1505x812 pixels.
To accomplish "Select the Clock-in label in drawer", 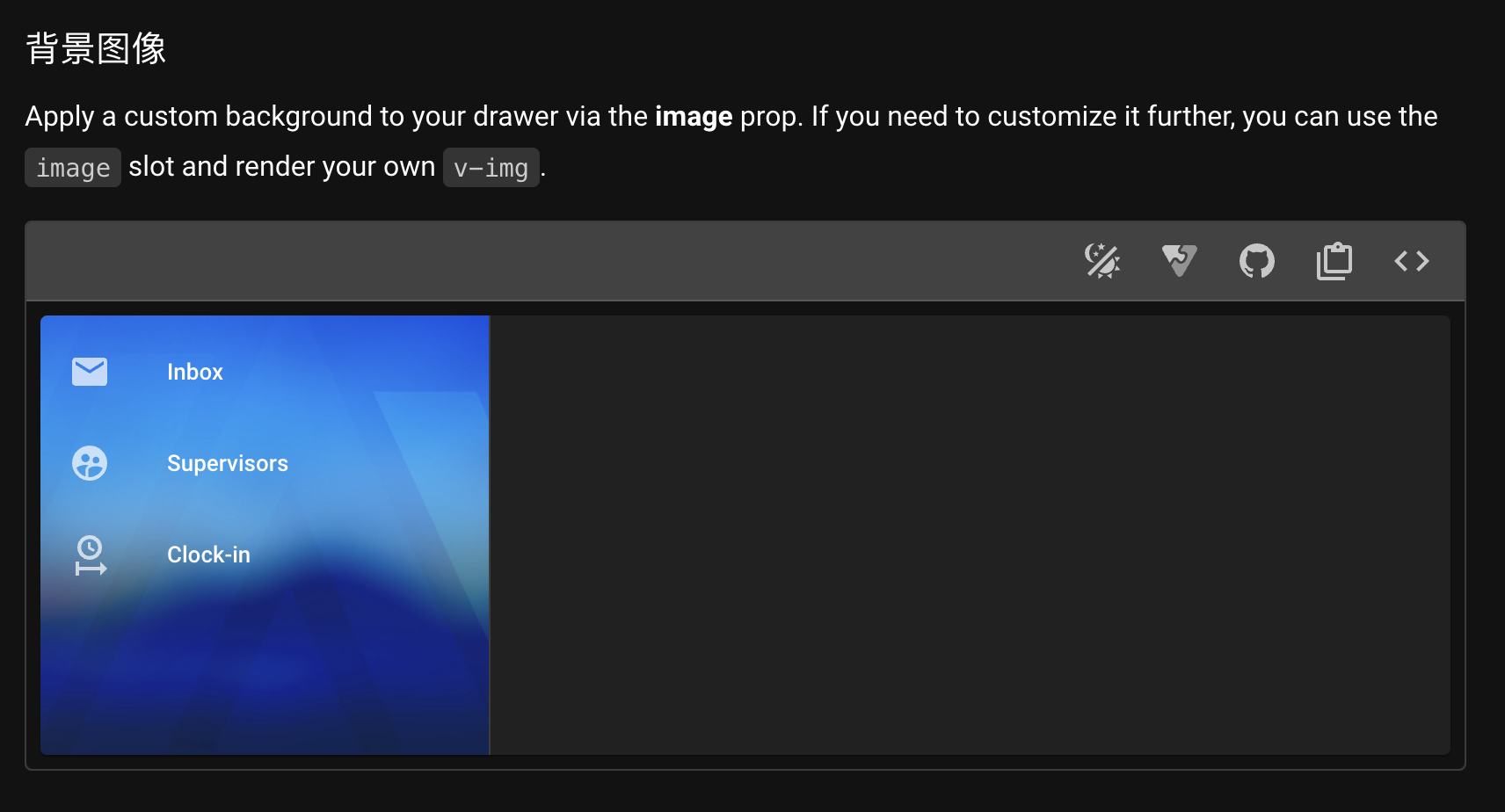I will pos(208,555).
